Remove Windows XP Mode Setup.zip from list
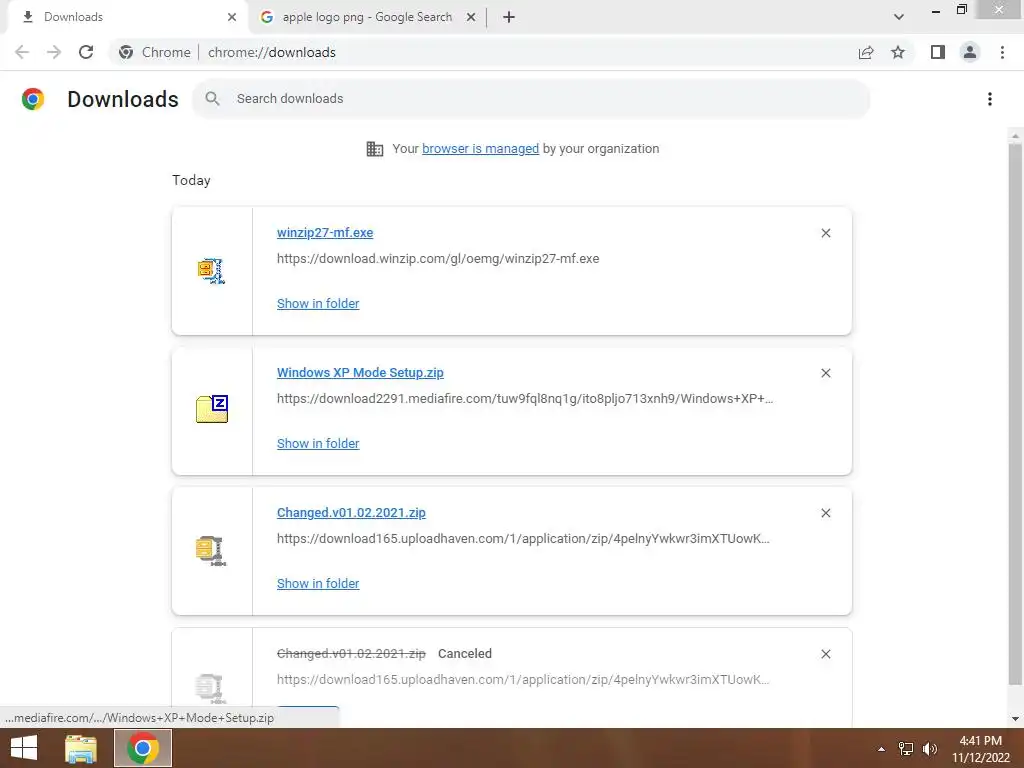 pyautogui.click(x=825, y=373)
